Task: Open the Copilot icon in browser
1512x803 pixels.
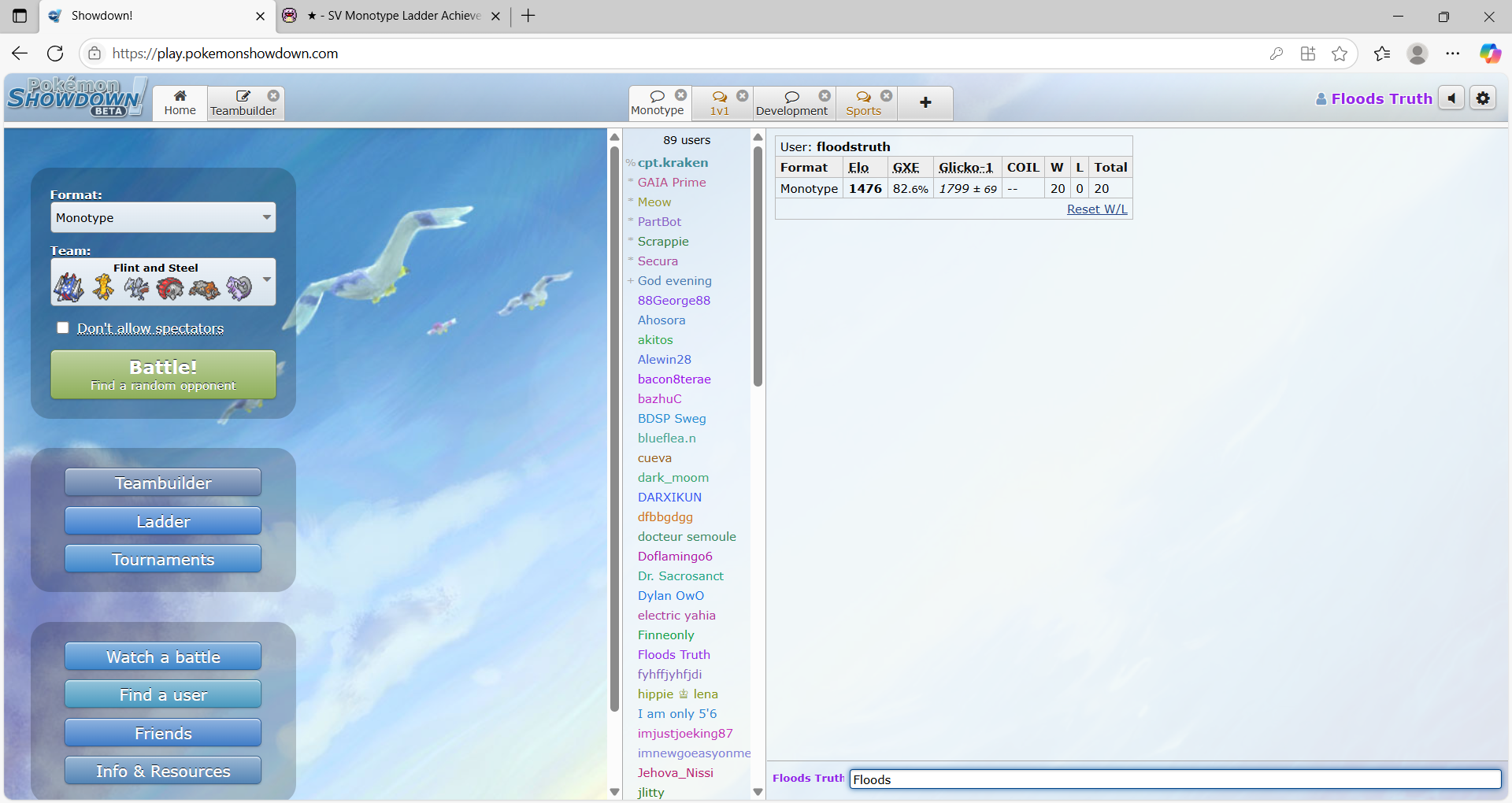Action: coord(1490,53)
